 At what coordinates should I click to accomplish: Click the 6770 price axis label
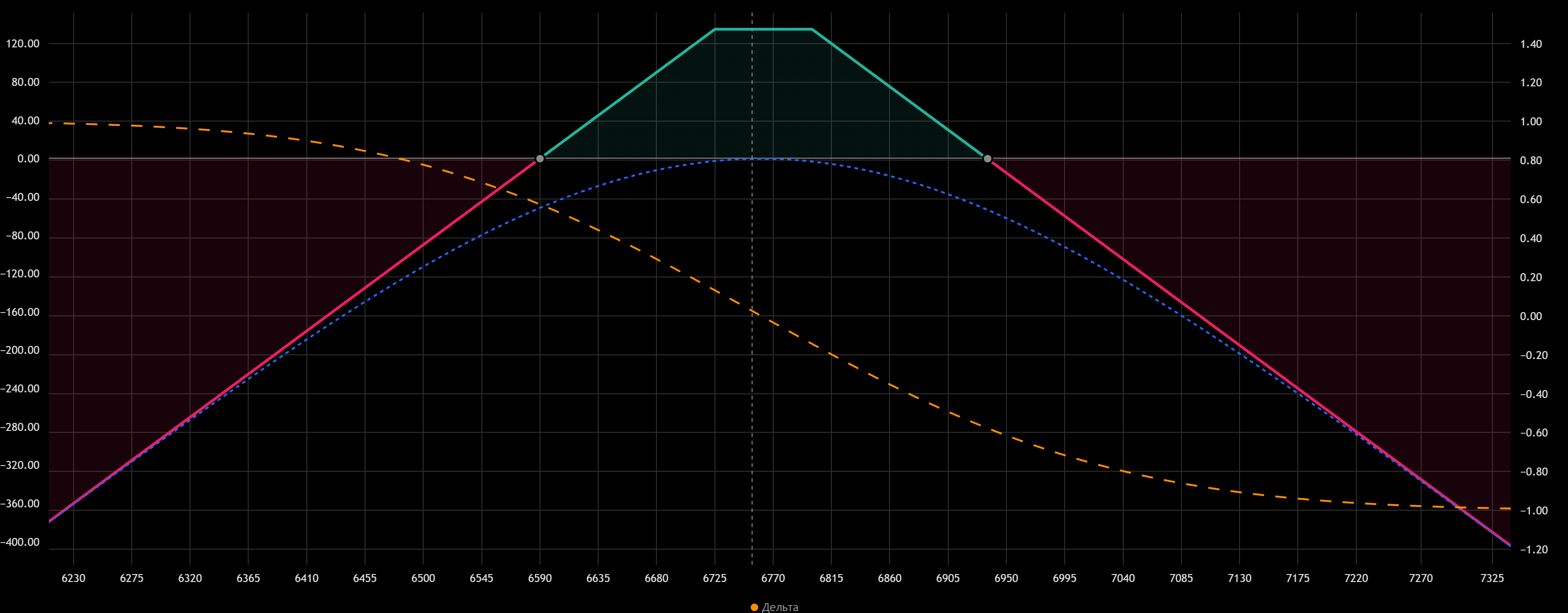773,578
